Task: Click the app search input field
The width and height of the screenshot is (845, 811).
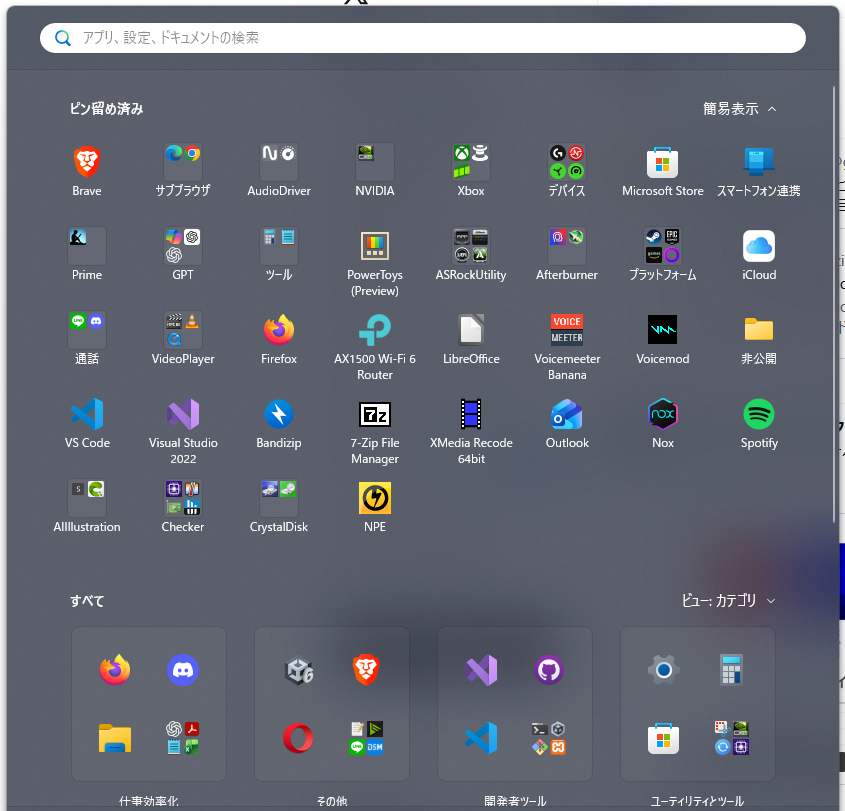Action: point(422,38)
